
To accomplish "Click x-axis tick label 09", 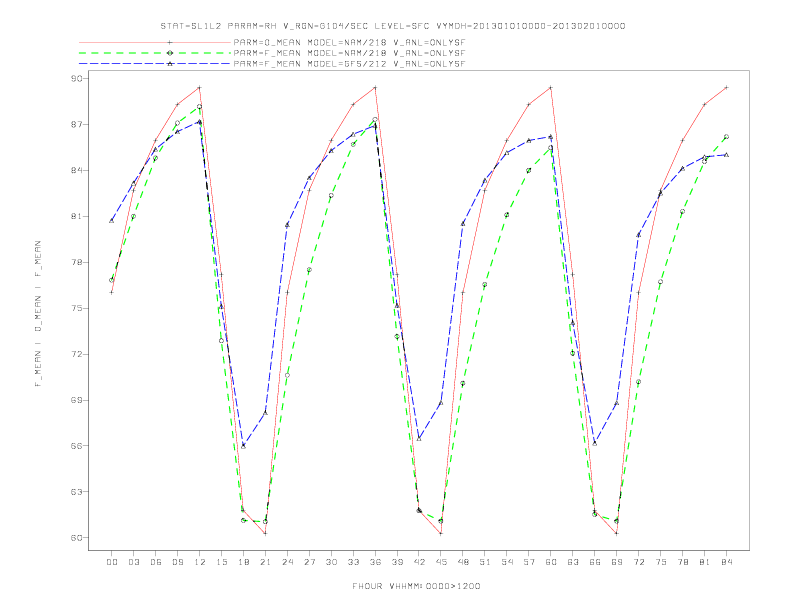I will click(x=177, y=562).
